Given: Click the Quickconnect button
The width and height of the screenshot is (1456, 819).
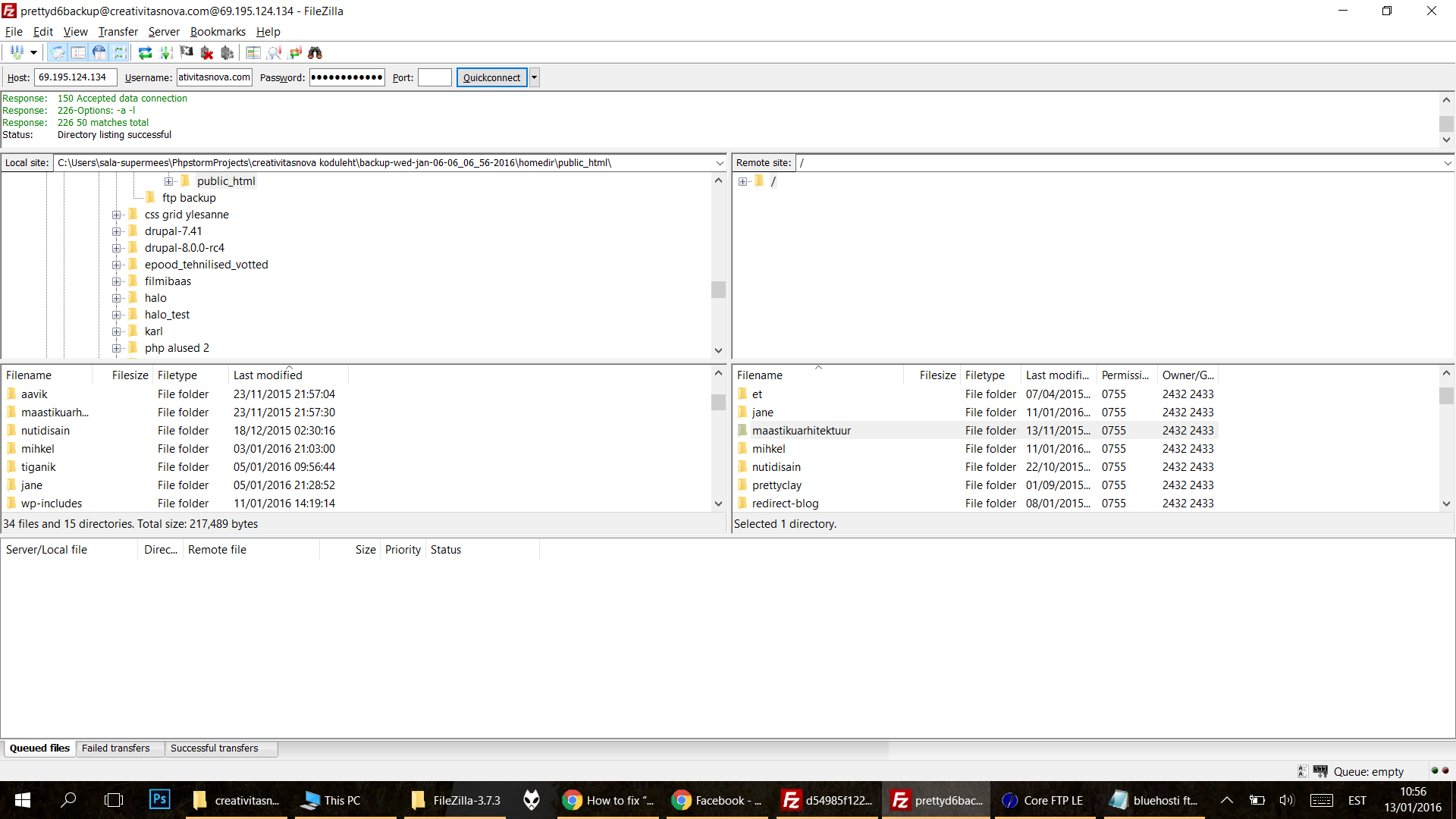Looking at the screenshot, I should tap(490, 77).
